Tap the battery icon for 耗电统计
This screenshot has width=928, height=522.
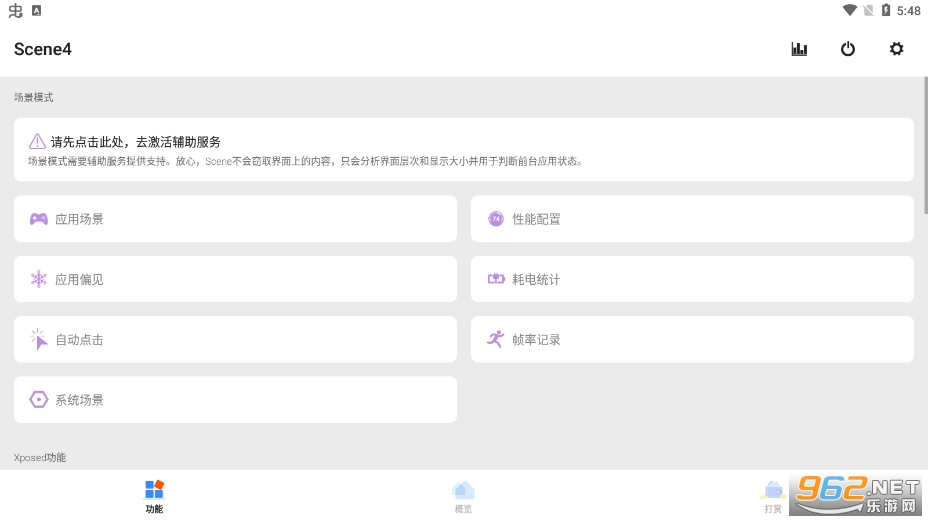[496, 279]
